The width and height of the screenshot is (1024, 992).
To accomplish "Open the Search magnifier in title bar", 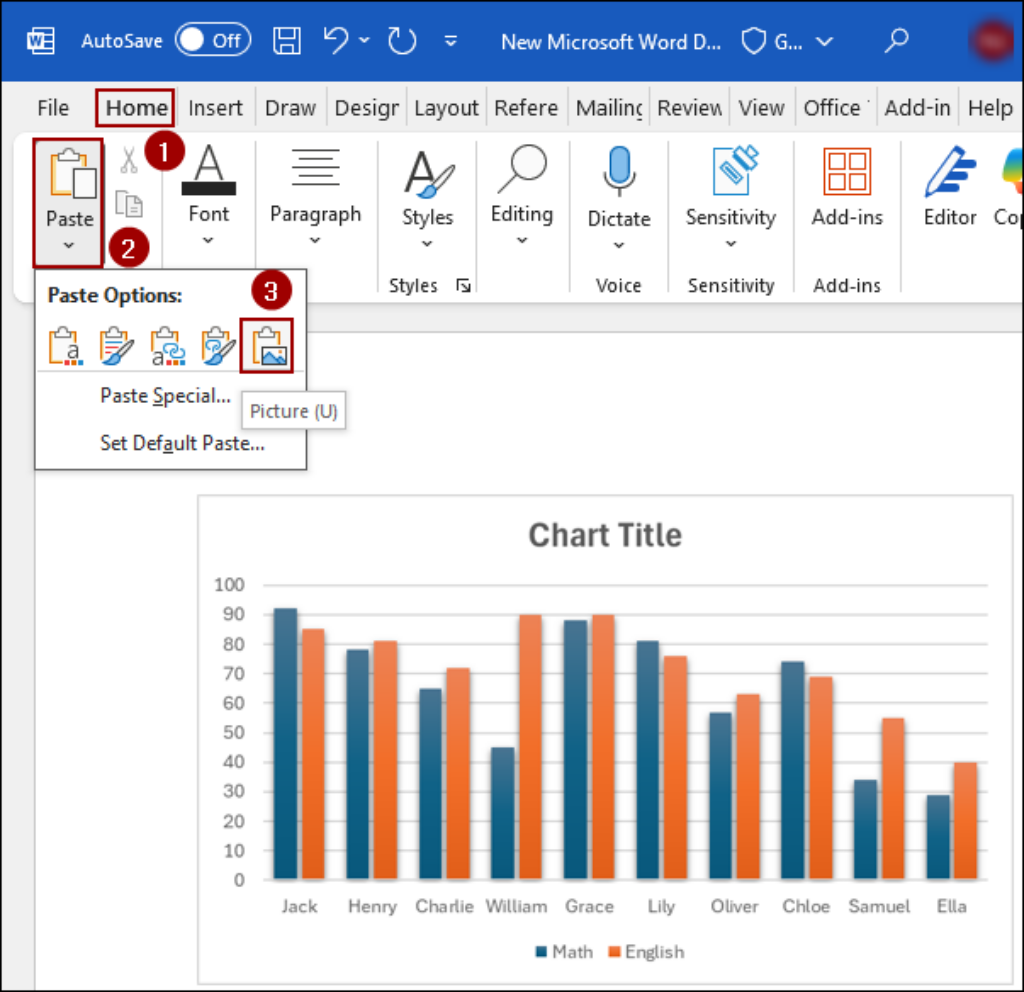I will click(x=897, y=40).
